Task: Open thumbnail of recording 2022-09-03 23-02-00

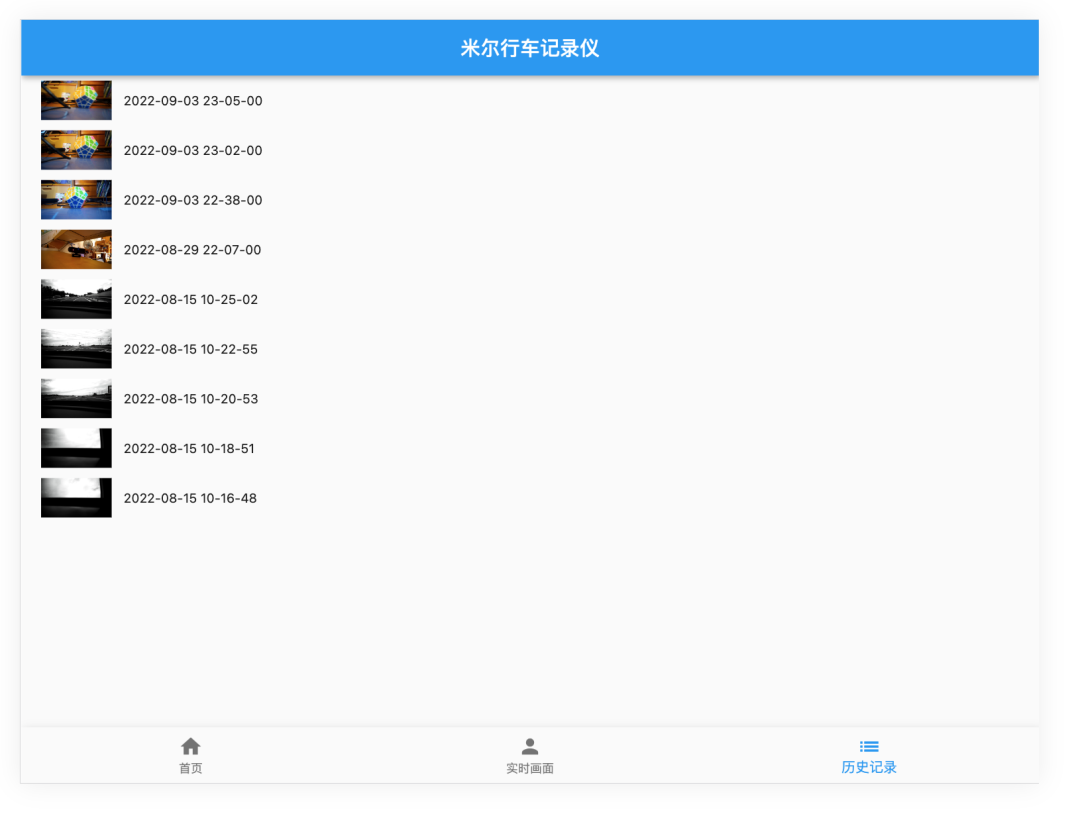Action: point(76,150)
